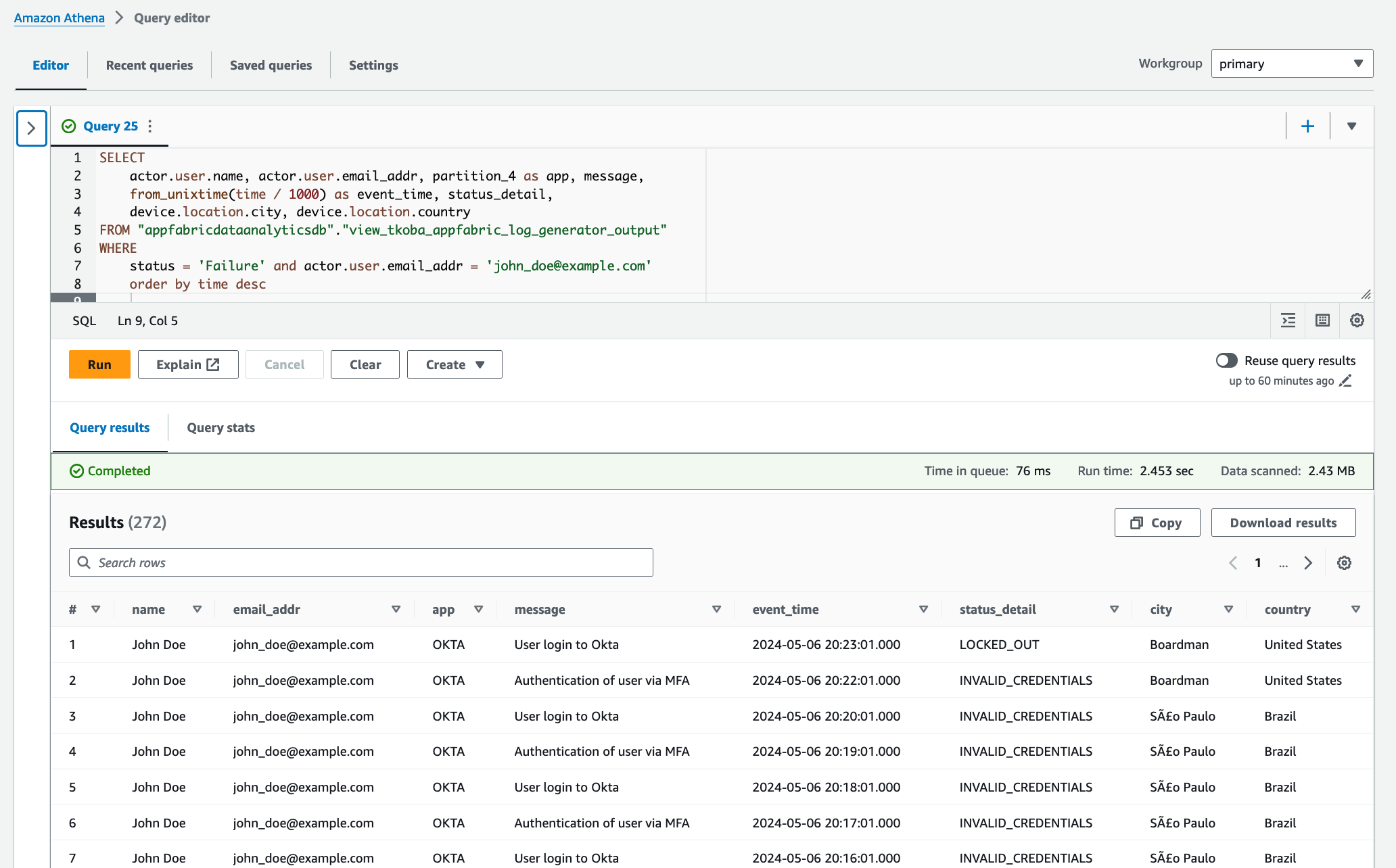This screenshot has height=868, width=1396.
Task: Go to next results page arrow
Action: click(x=1308, y=563)
